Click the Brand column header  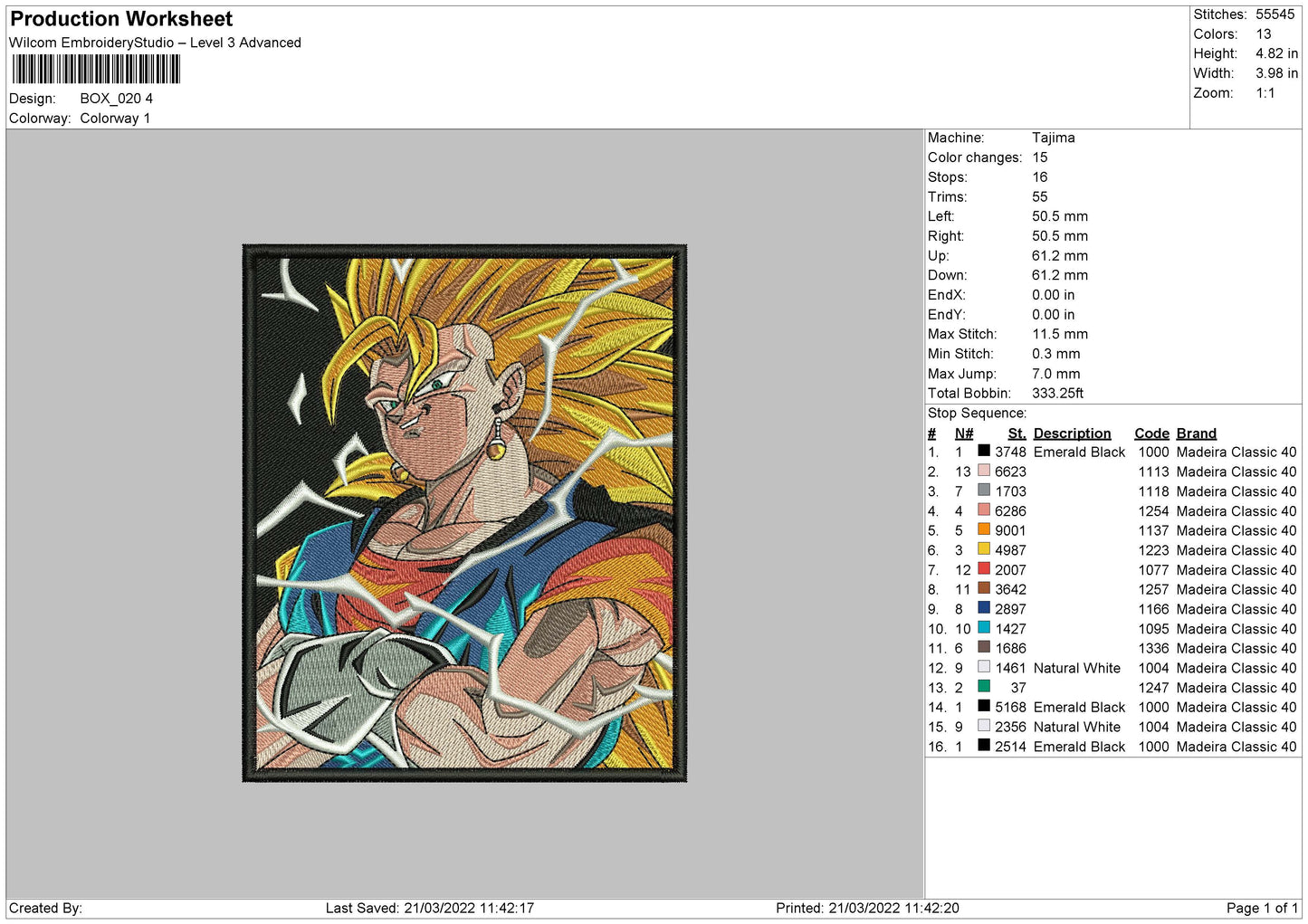click(1197, 433)
